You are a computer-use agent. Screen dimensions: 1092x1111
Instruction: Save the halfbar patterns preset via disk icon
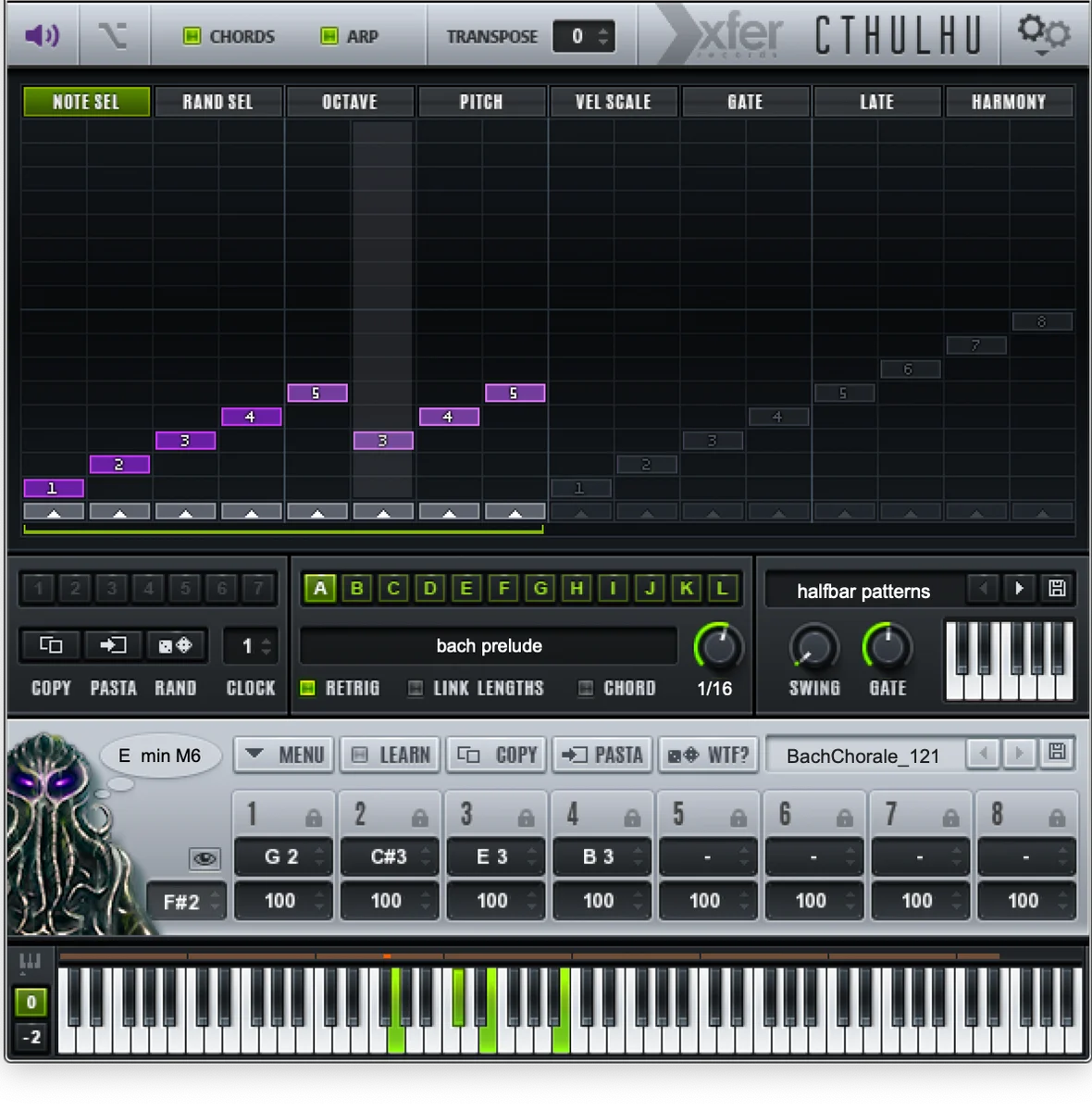pos(1057,588)
